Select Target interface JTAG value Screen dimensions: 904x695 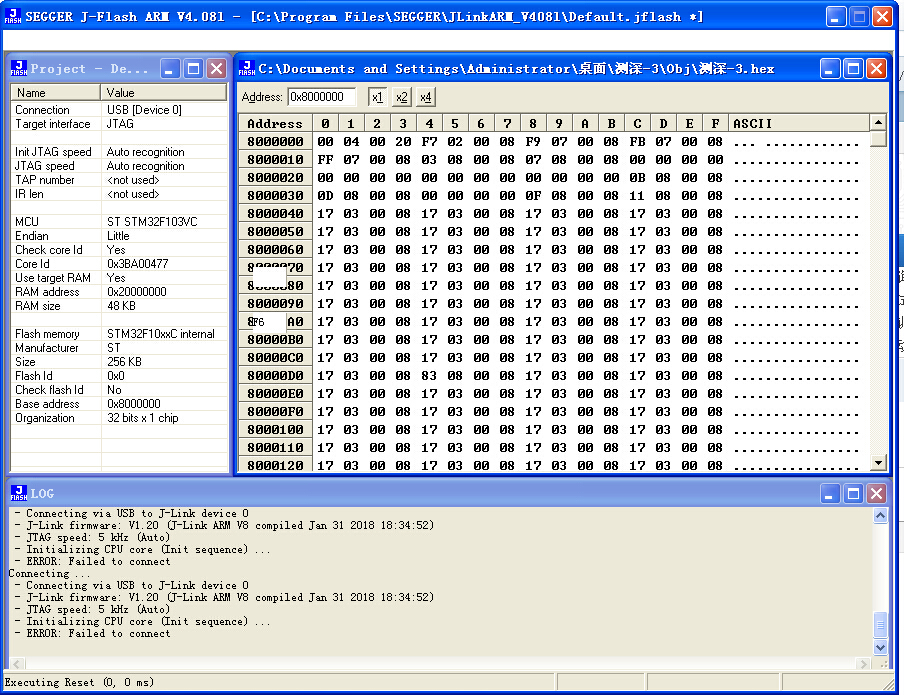pyautogui.click(x=120, y=124)
